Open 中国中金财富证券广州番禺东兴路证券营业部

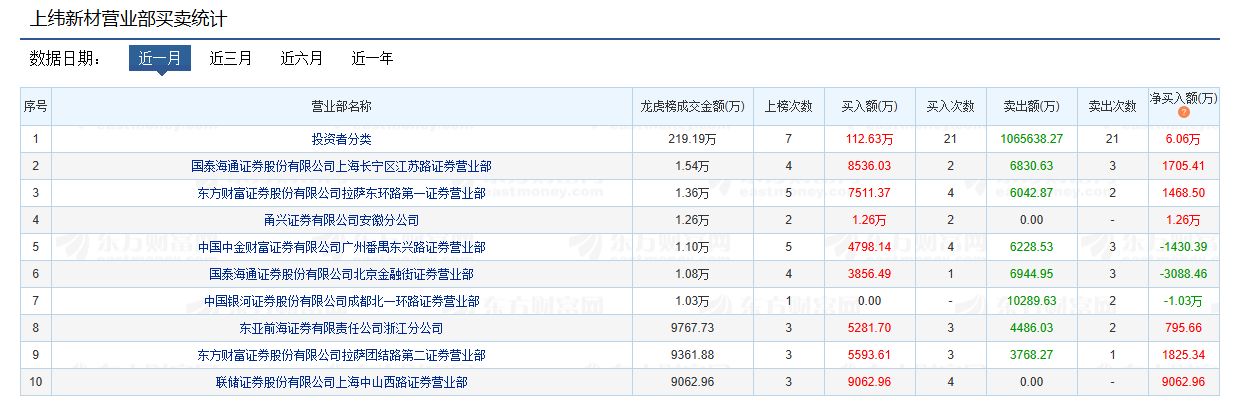click(x=341, y=247)
